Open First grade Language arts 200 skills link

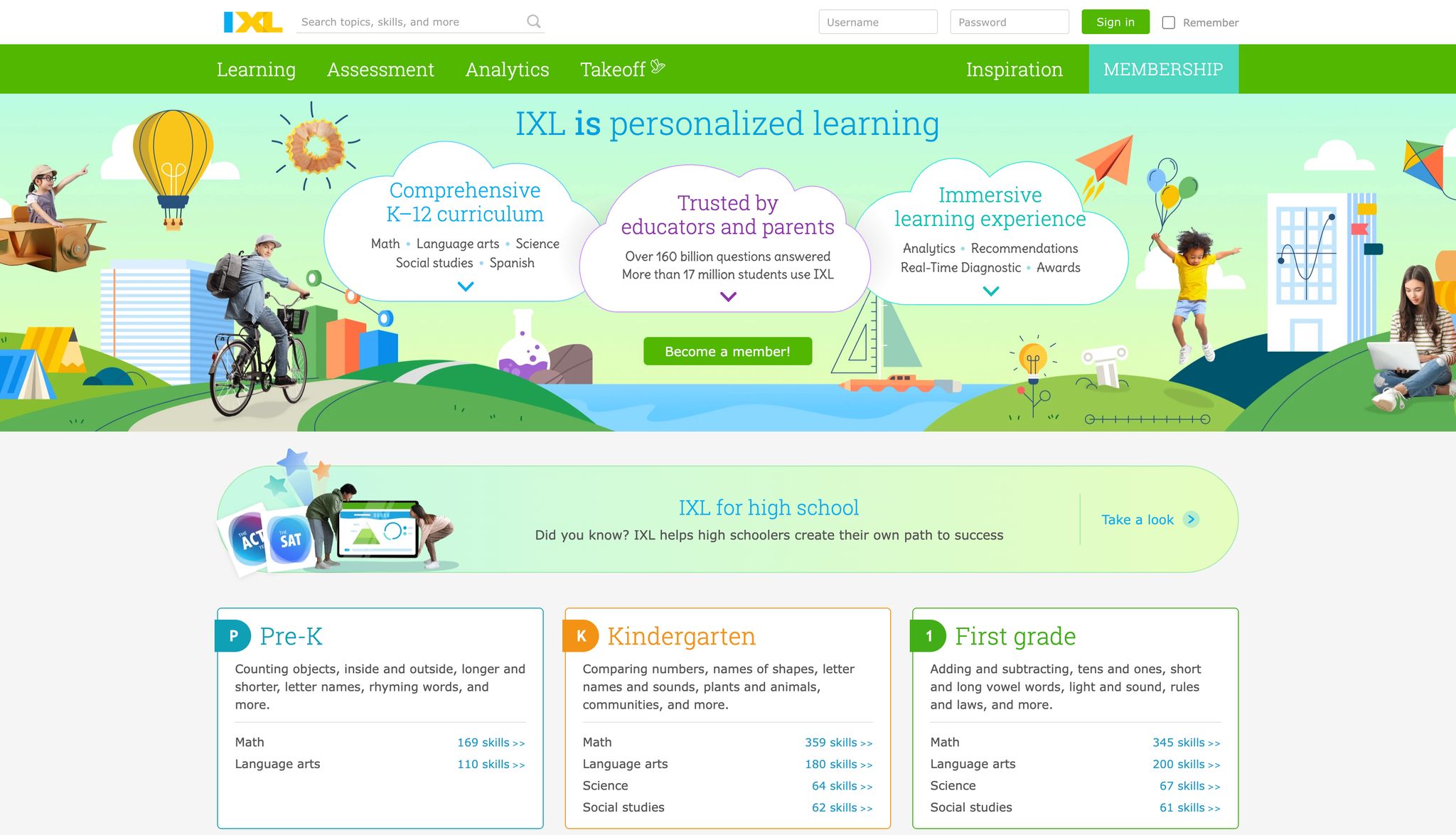[x=1186, y=765]
